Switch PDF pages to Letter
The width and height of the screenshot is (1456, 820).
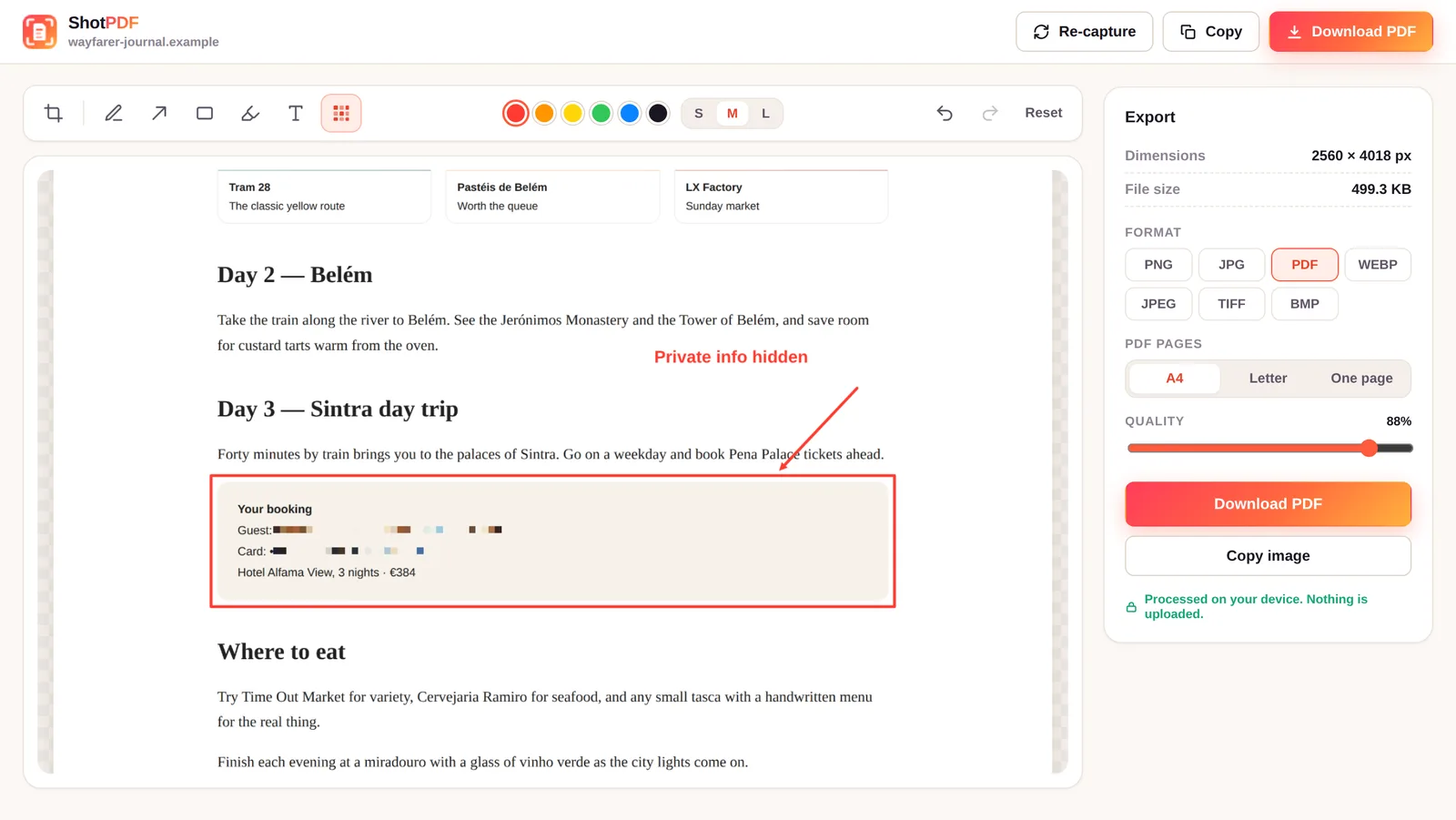tap(1268, 379)
